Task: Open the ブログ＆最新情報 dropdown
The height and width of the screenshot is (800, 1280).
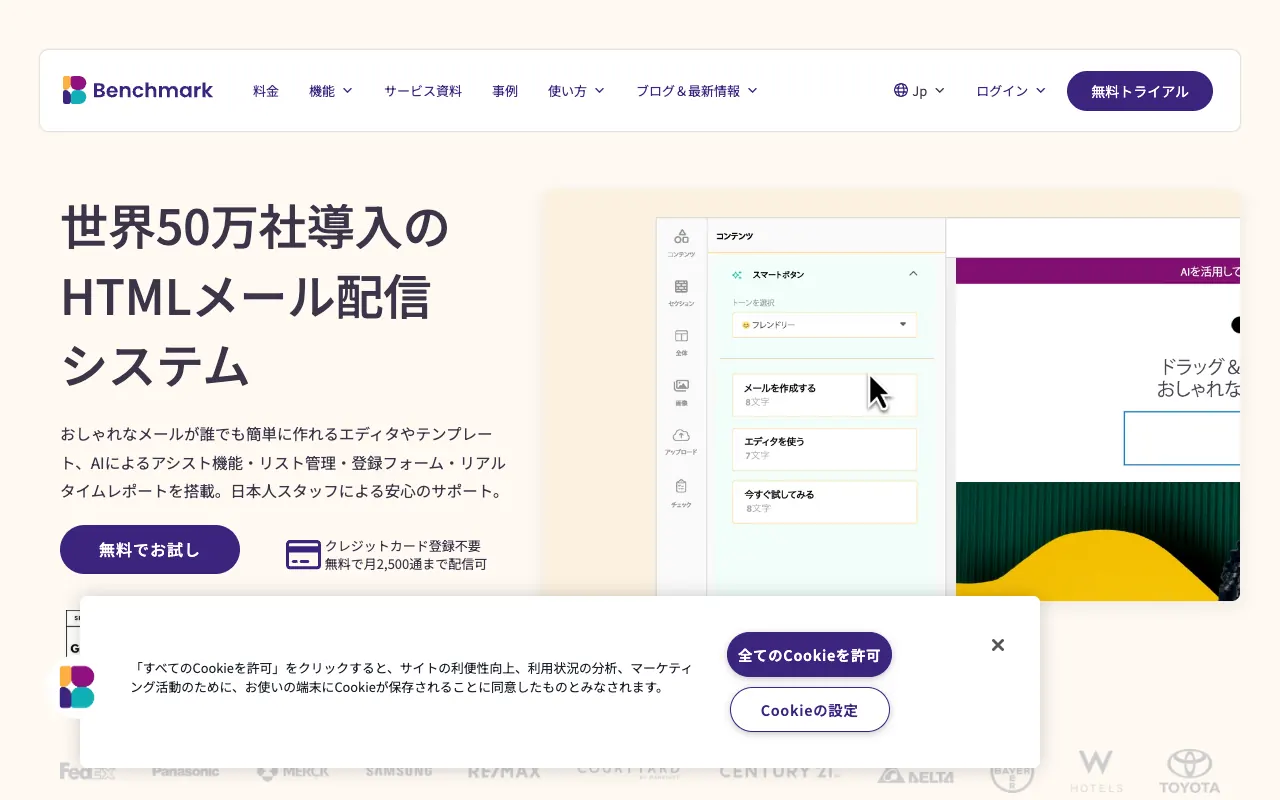Action: pos(697,91)
